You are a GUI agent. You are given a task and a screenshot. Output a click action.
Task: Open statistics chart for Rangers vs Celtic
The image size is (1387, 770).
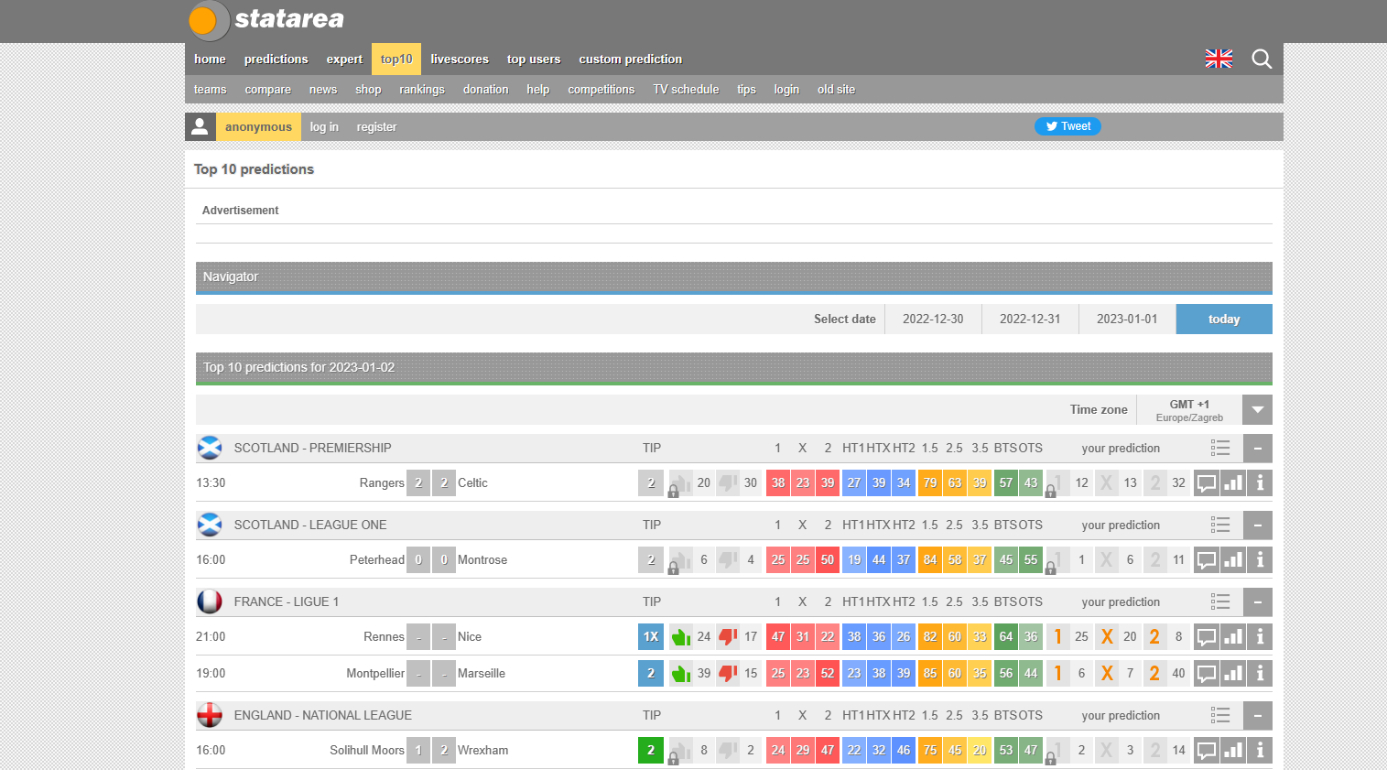tap(1234, 483)
